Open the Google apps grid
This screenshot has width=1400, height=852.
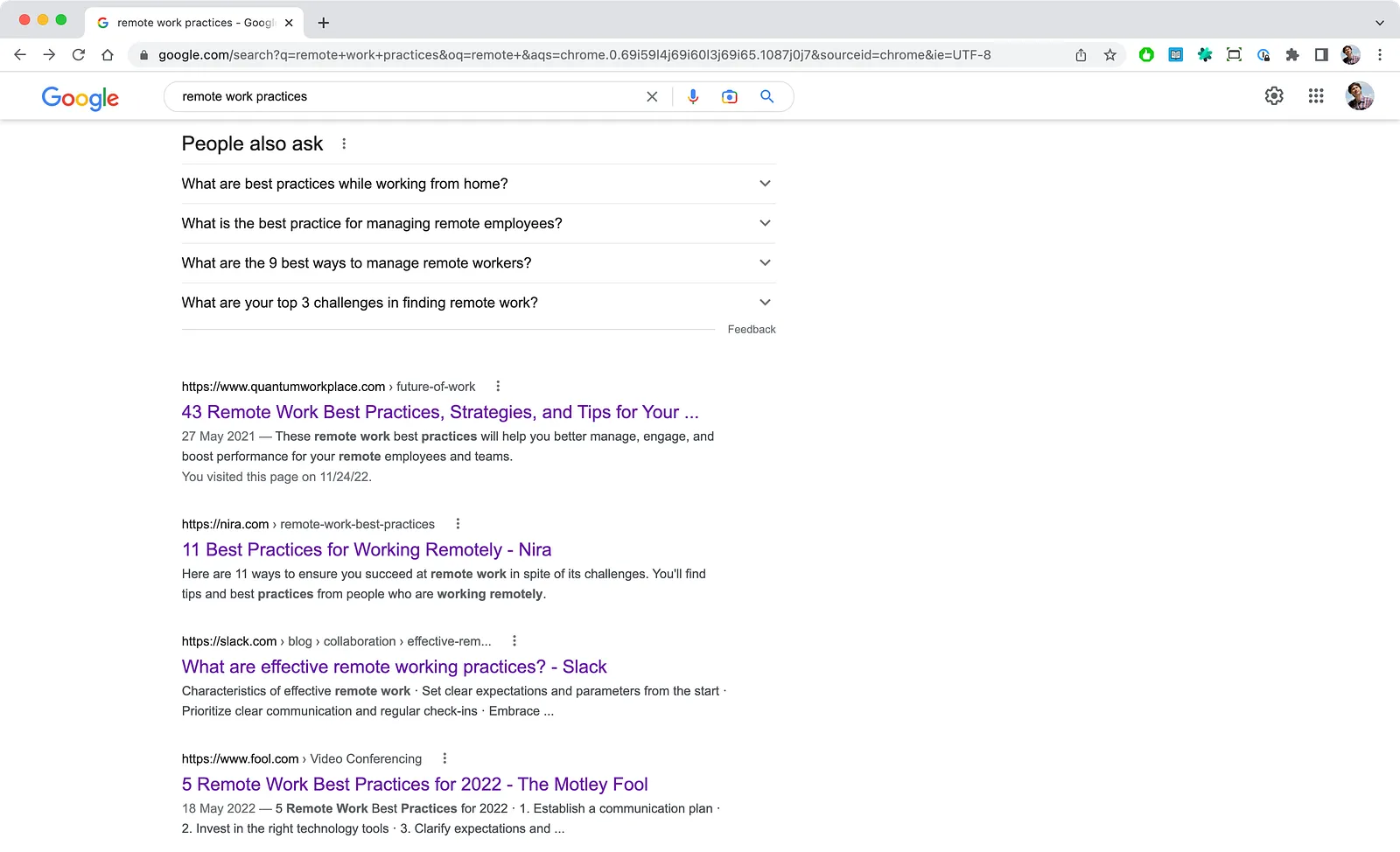click(1316, 96)
